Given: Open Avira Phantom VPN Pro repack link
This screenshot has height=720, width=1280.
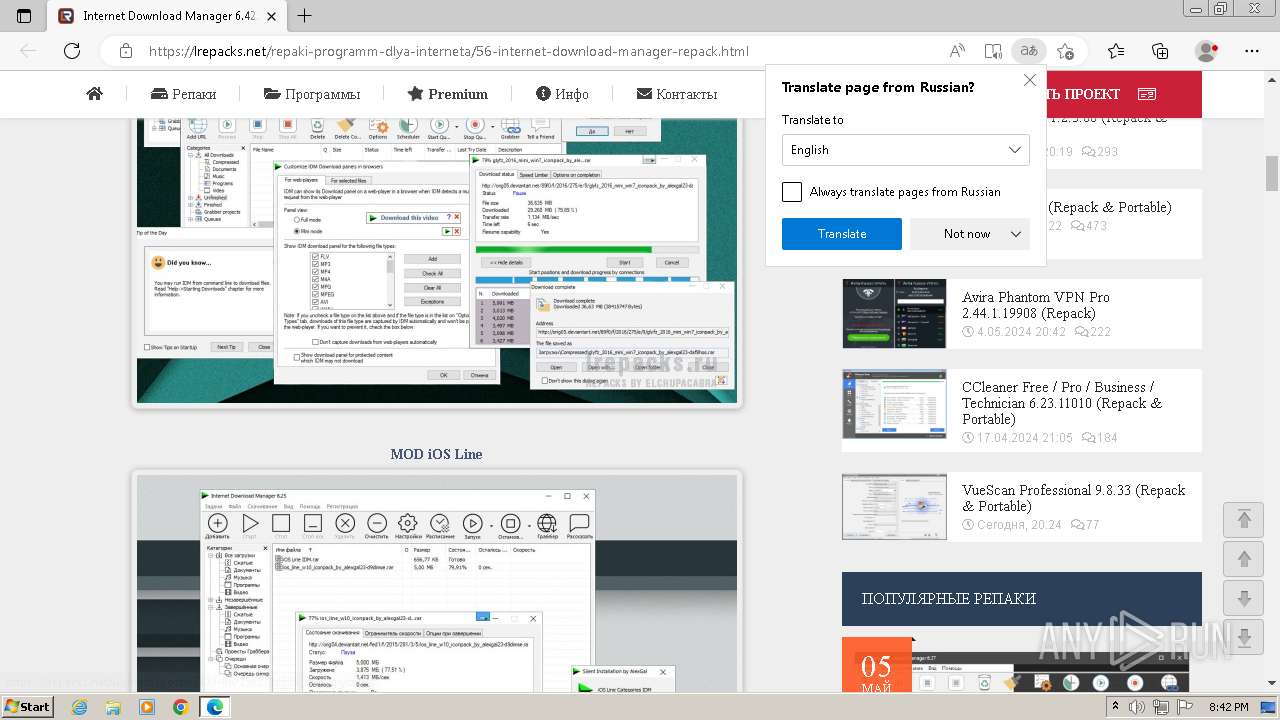Looking at the screenshot, I should 1036,305.
